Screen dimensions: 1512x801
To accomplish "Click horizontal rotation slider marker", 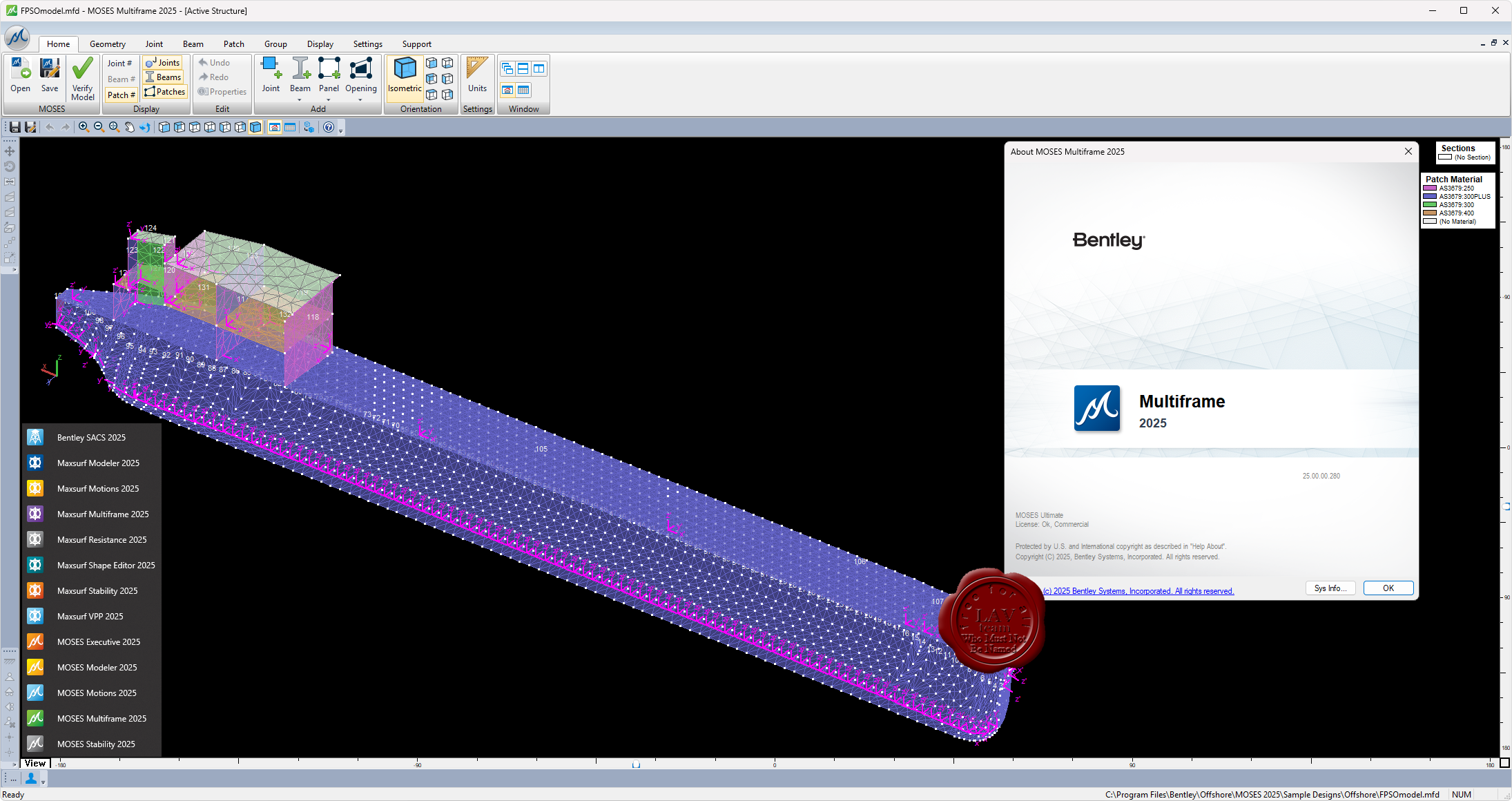I will pos(636,764).
